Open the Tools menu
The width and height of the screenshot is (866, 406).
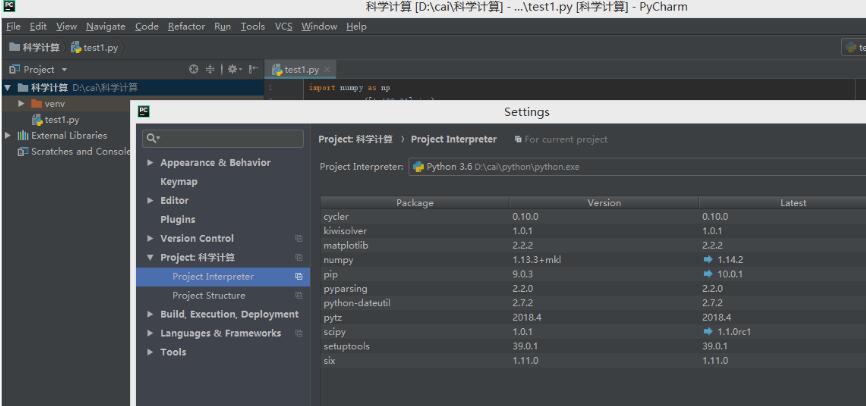pos(252,27)
